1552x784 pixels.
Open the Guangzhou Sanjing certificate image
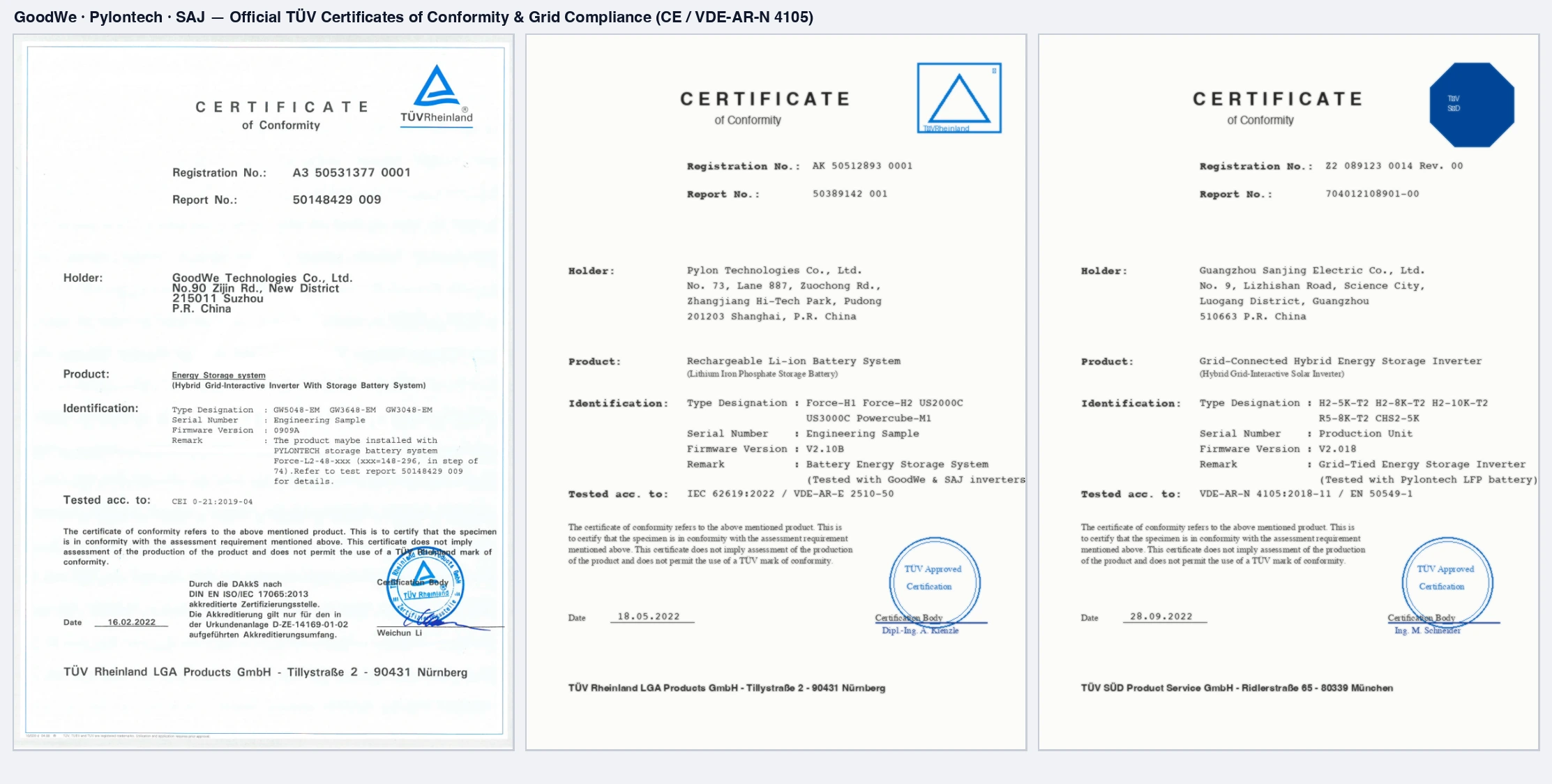tap(1288, 392)
